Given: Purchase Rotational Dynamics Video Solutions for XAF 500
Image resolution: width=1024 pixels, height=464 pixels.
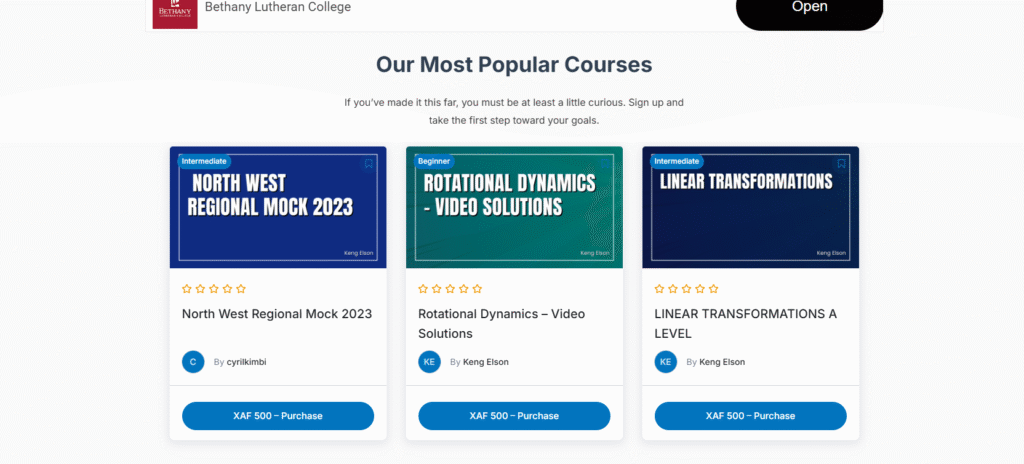Looking at the screenshot, I should 514,416.
